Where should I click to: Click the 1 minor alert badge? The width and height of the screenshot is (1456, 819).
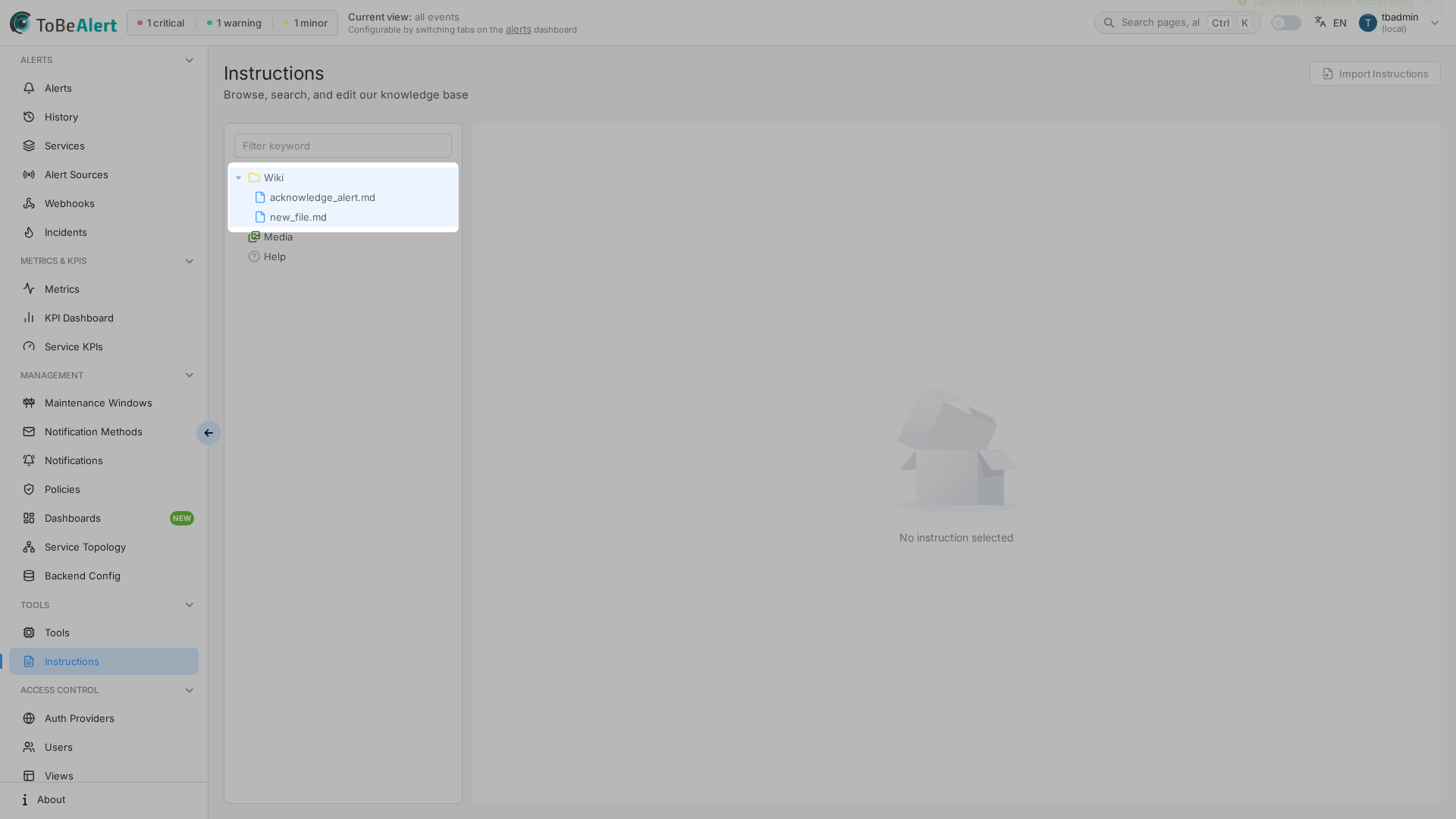click(306, 23)
